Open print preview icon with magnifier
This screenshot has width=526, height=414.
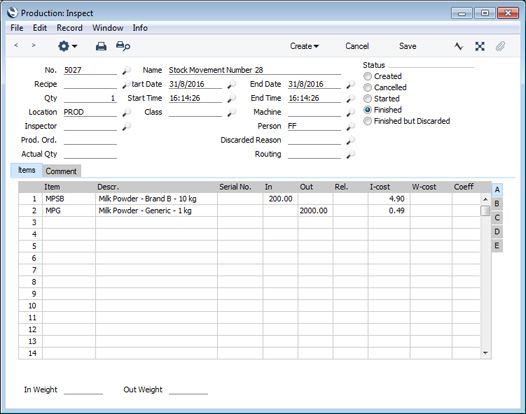(123, 46)
